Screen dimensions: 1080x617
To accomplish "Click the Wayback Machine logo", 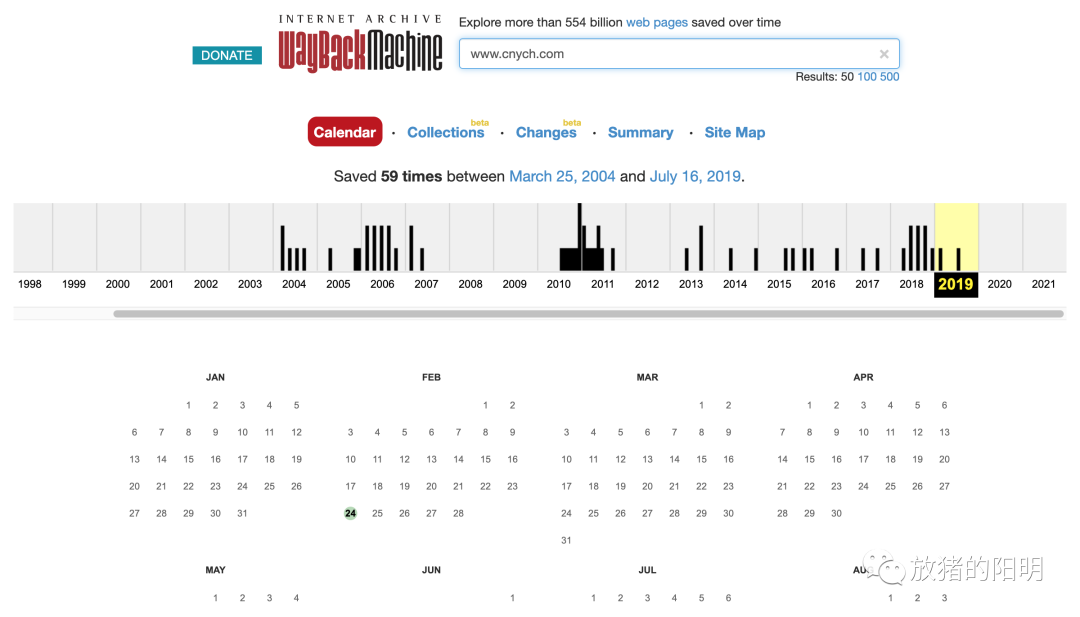I will (x=360, y=43).
